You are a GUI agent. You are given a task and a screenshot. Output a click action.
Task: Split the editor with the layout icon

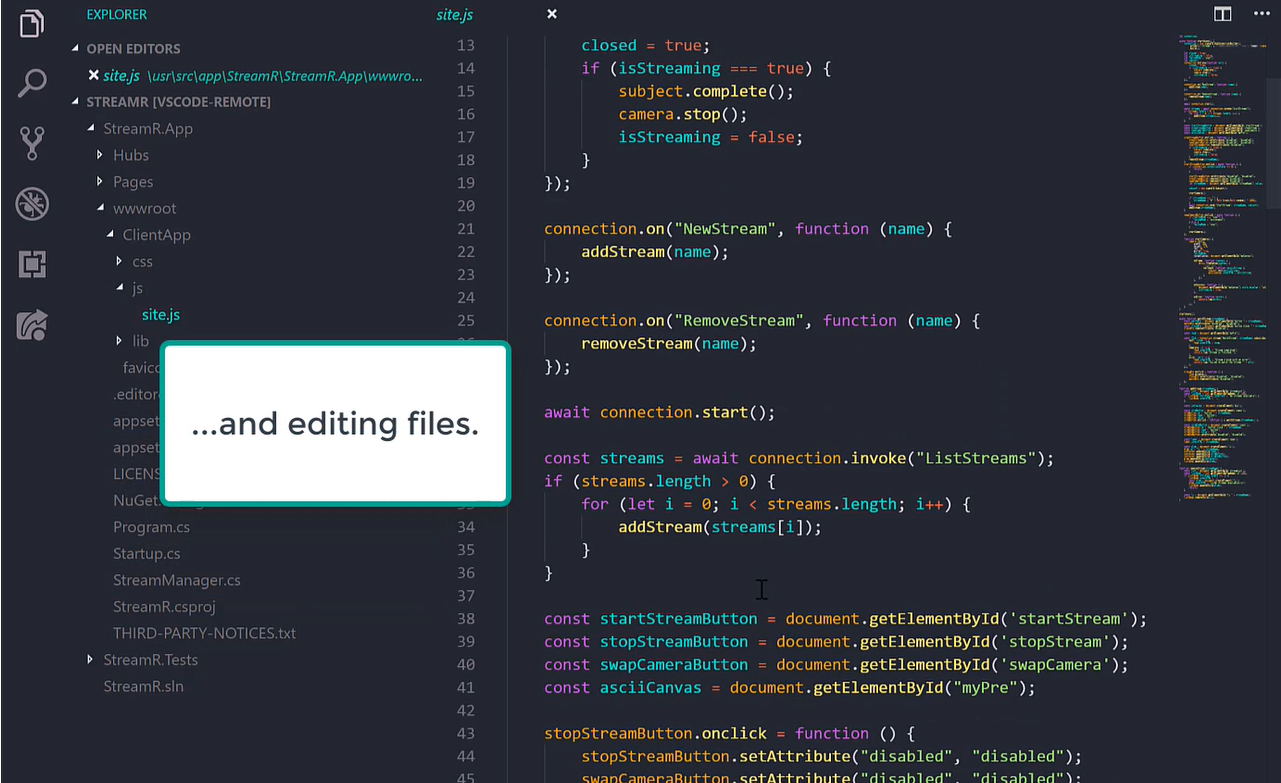(x=1222, y=14)
